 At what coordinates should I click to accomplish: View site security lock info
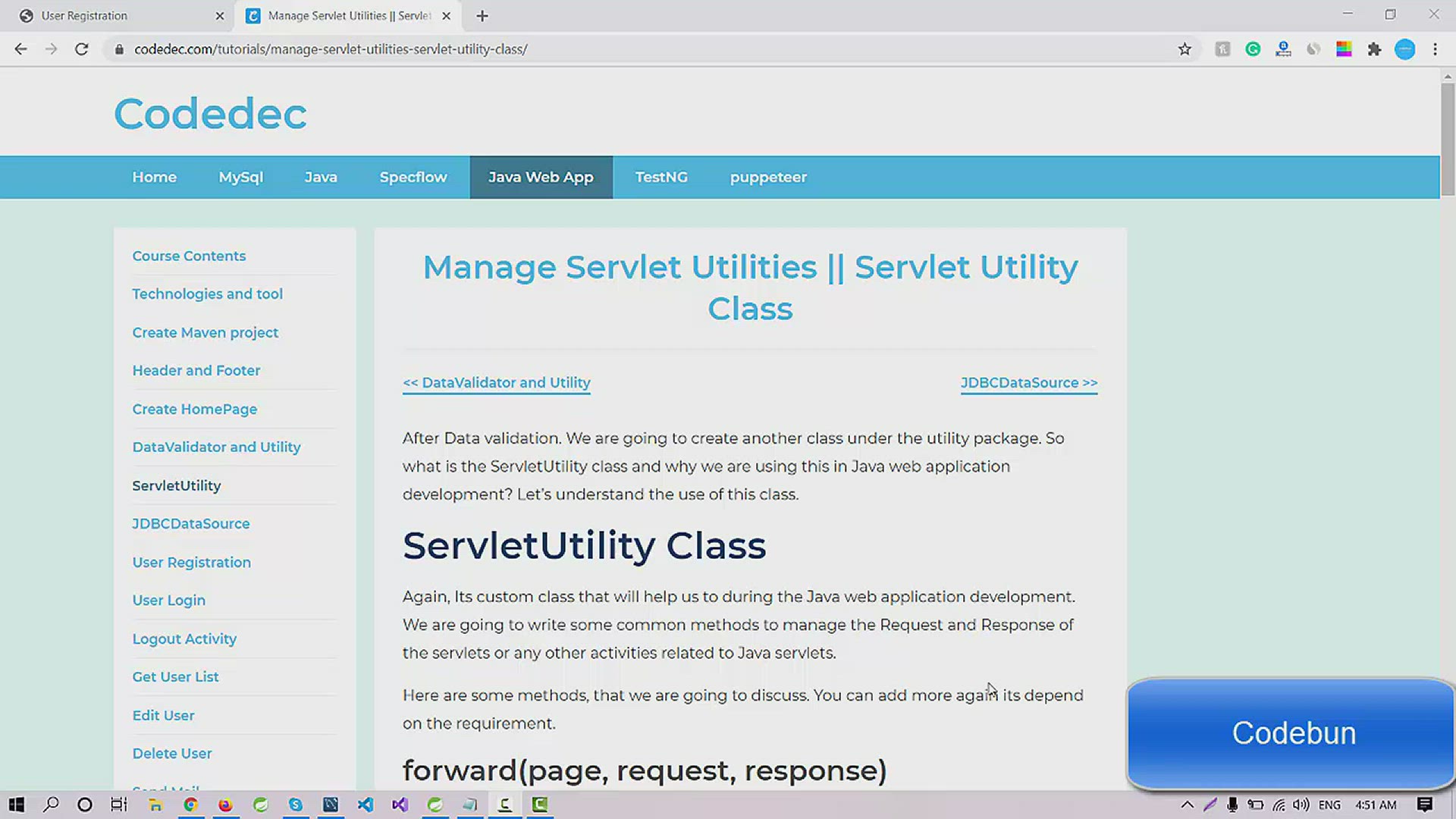point(118,49)
